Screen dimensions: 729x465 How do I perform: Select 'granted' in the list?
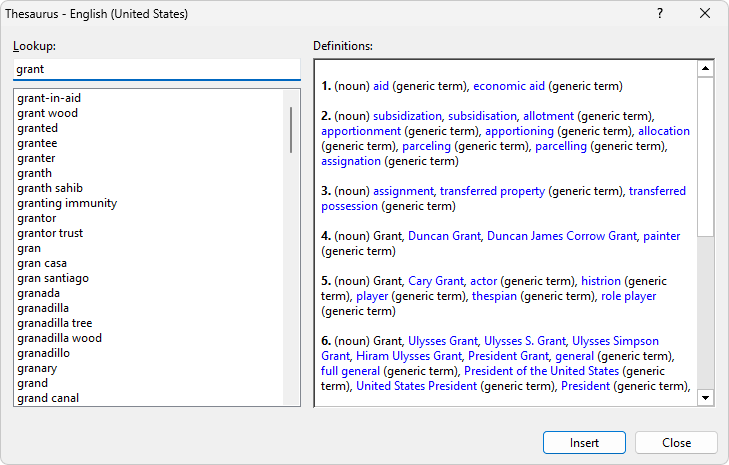(x=149, y=128)
